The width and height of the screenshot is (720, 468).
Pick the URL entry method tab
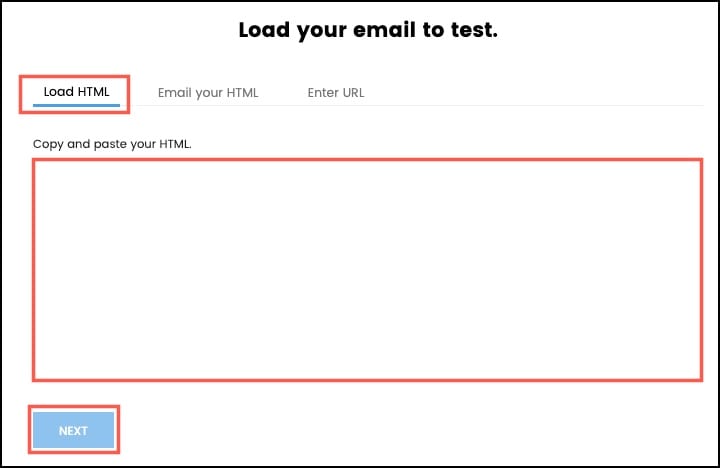point(336,93)
